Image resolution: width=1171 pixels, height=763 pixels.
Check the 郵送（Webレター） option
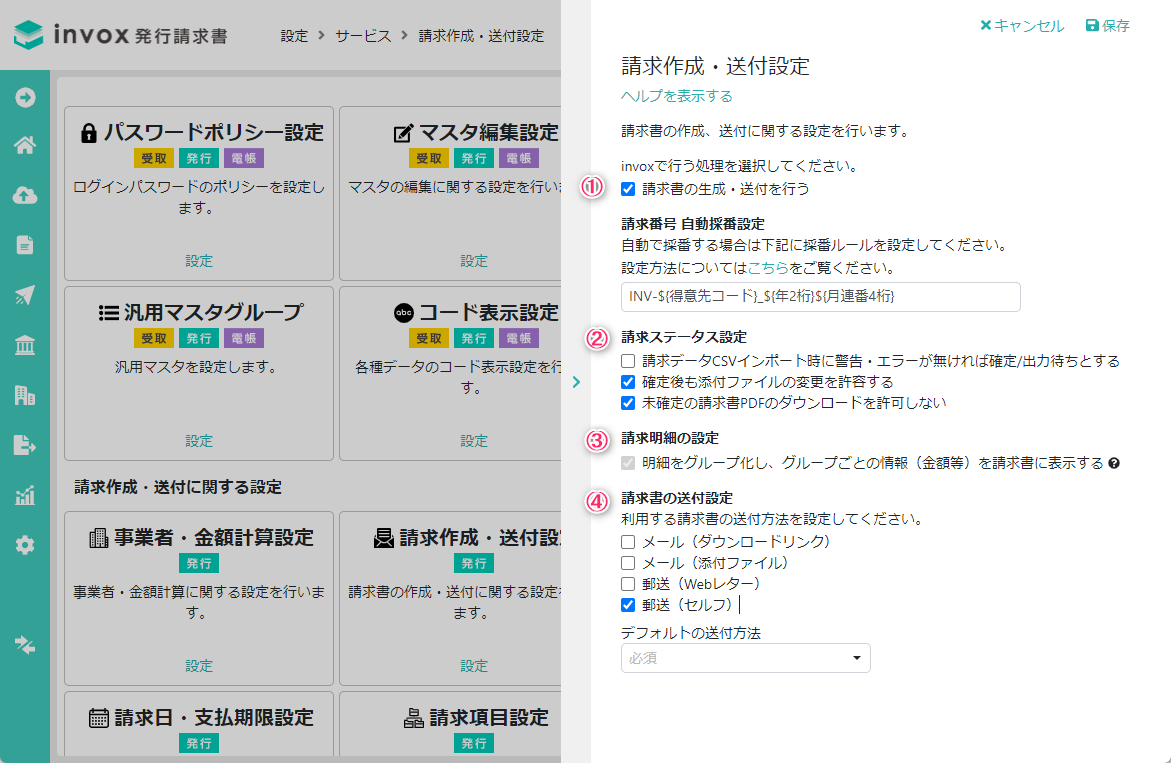[628, 584]
